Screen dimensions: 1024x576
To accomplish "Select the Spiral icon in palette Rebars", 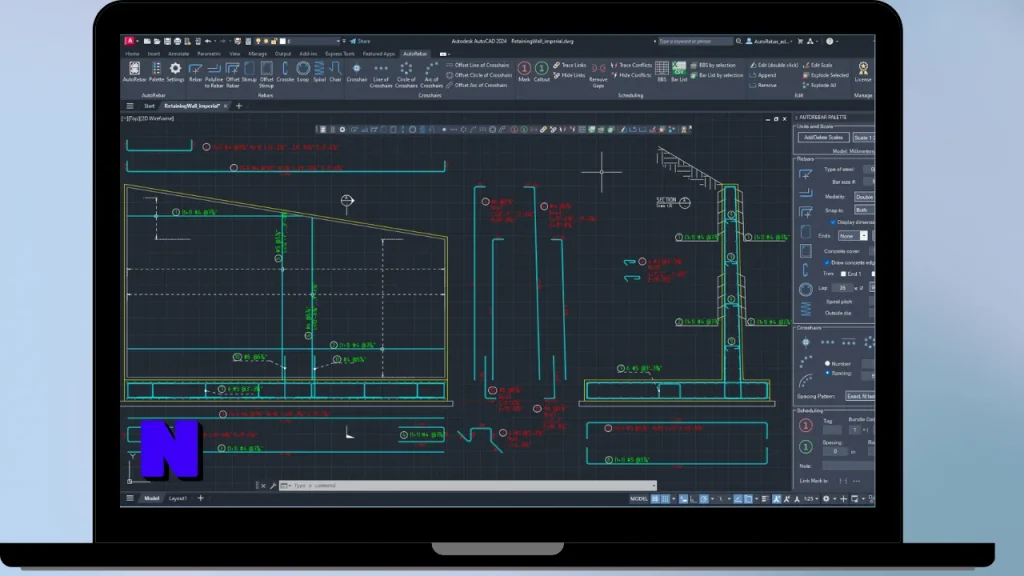I will pyautogui.click(x=806, y=308).
